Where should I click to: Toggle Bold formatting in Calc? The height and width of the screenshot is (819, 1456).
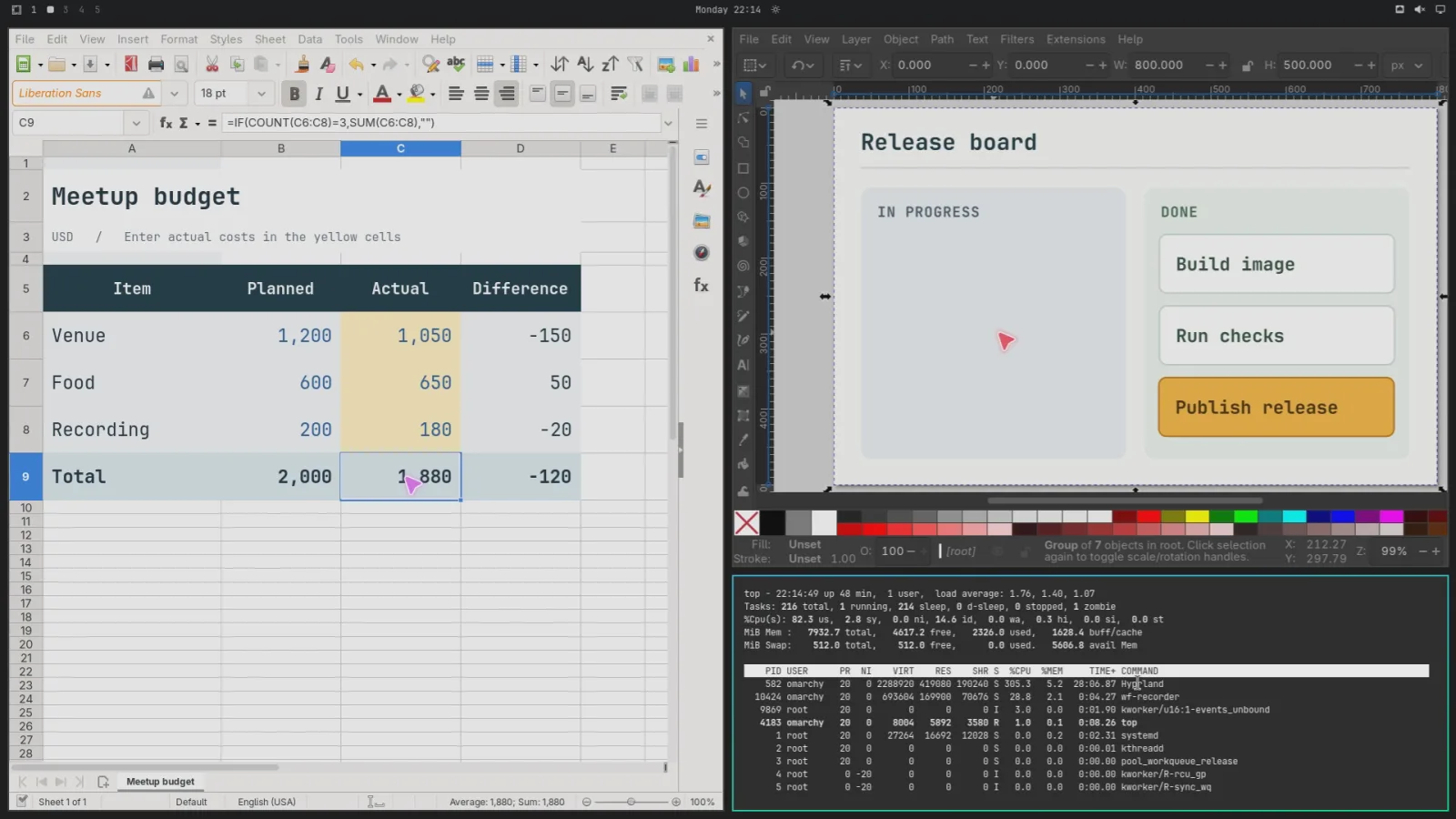tap(294, 93)
